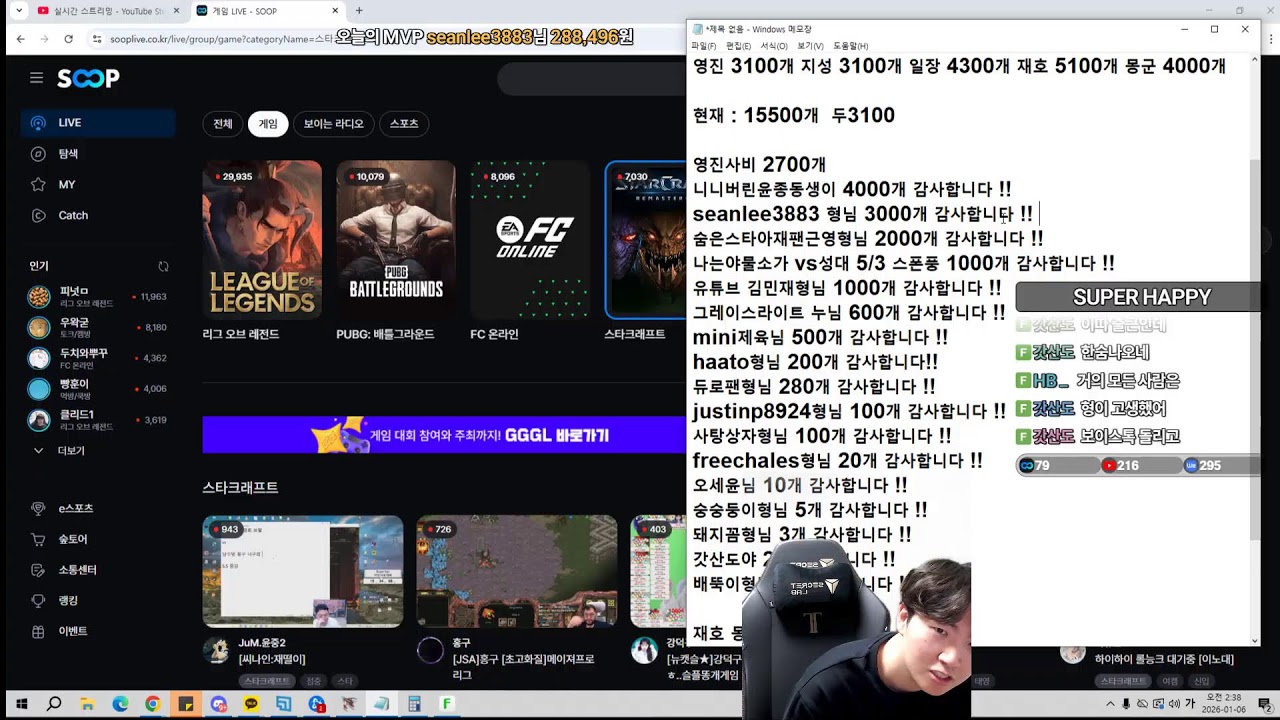This screenshot has width=1280, height=720.
Task: Toggle Korean IME 가 indicator
Action: tap(1190, 704)
